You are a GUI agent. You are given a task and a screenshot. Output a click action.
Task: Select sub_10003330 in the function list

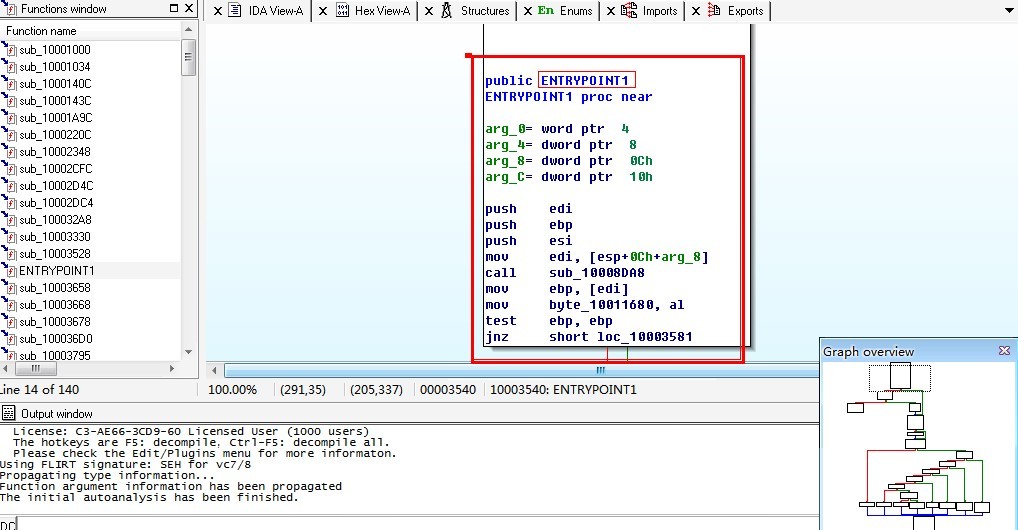(55, 236)
